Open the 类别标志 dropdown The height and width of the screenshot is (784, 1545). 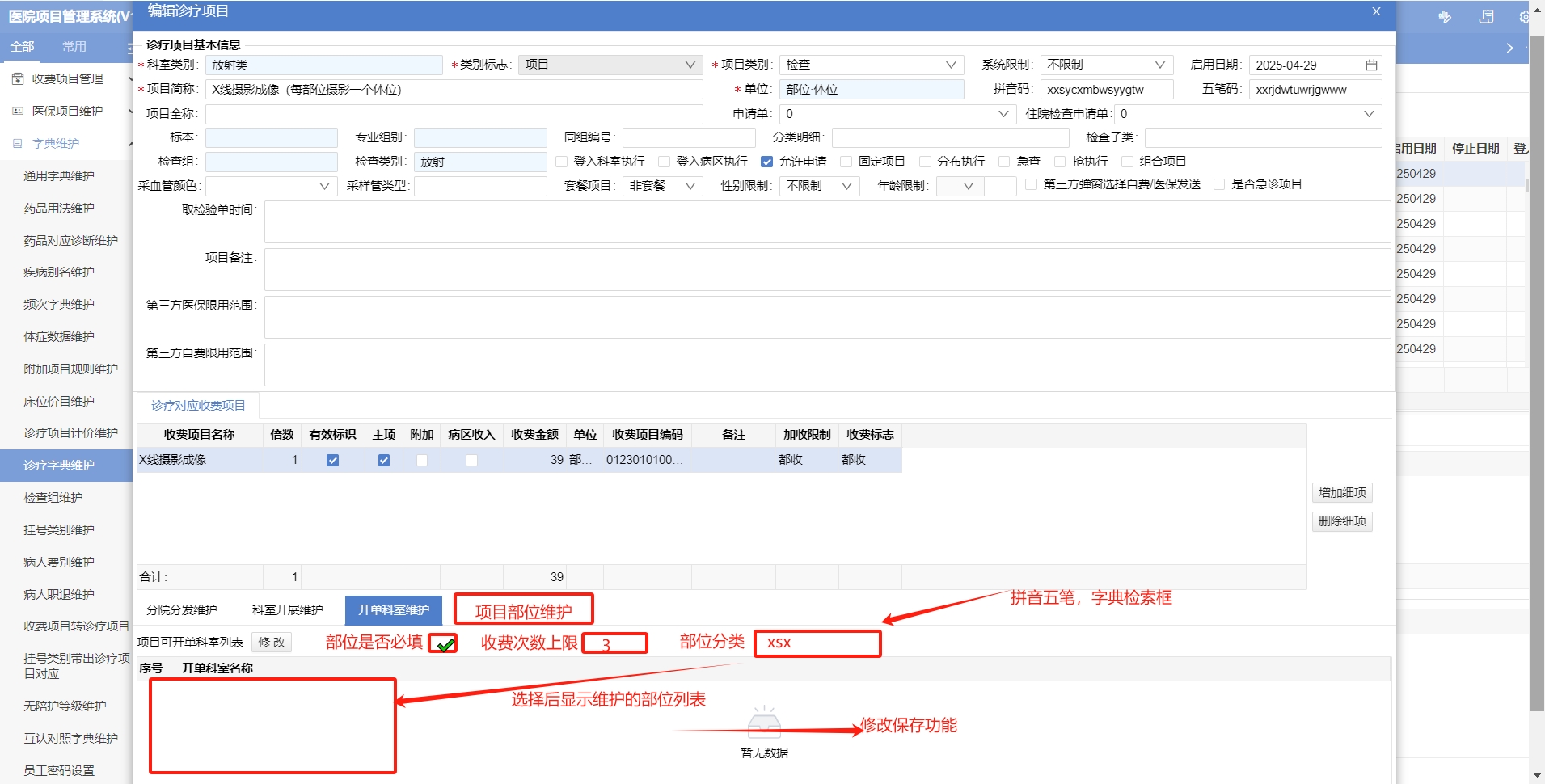pos(610,65)
